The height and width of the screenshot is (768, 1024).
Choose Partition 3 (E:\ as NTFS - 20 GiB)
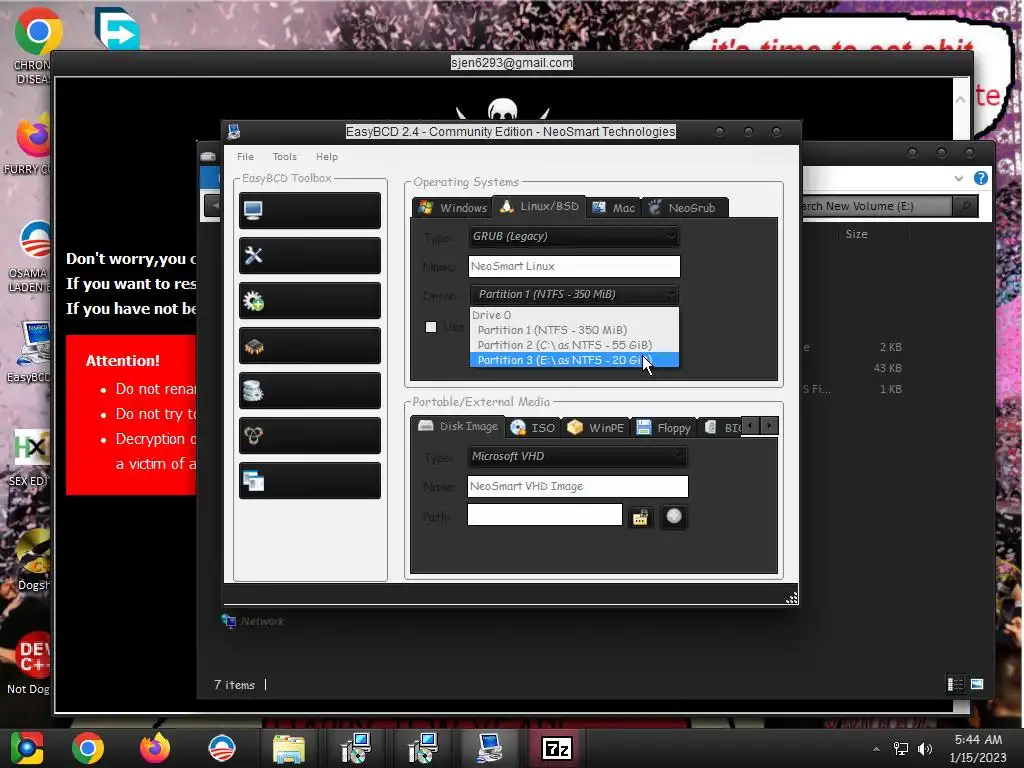coord(574,360)
